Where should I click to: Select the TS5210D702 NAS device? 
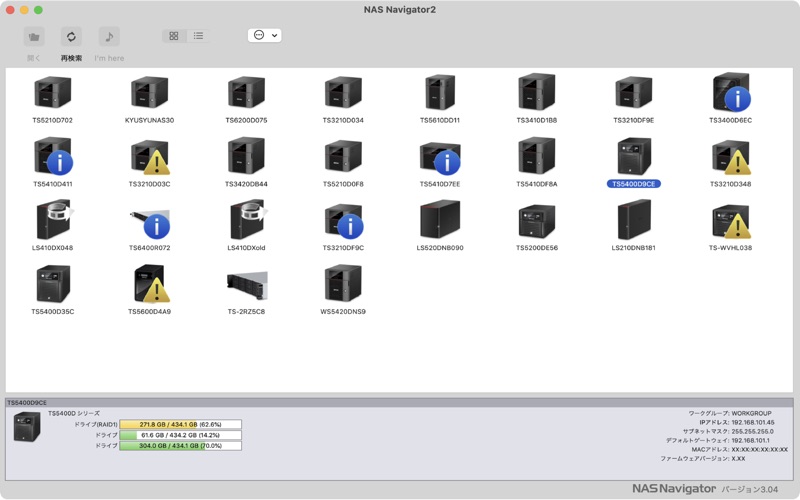pyautogui.click(x=53, y=92)
